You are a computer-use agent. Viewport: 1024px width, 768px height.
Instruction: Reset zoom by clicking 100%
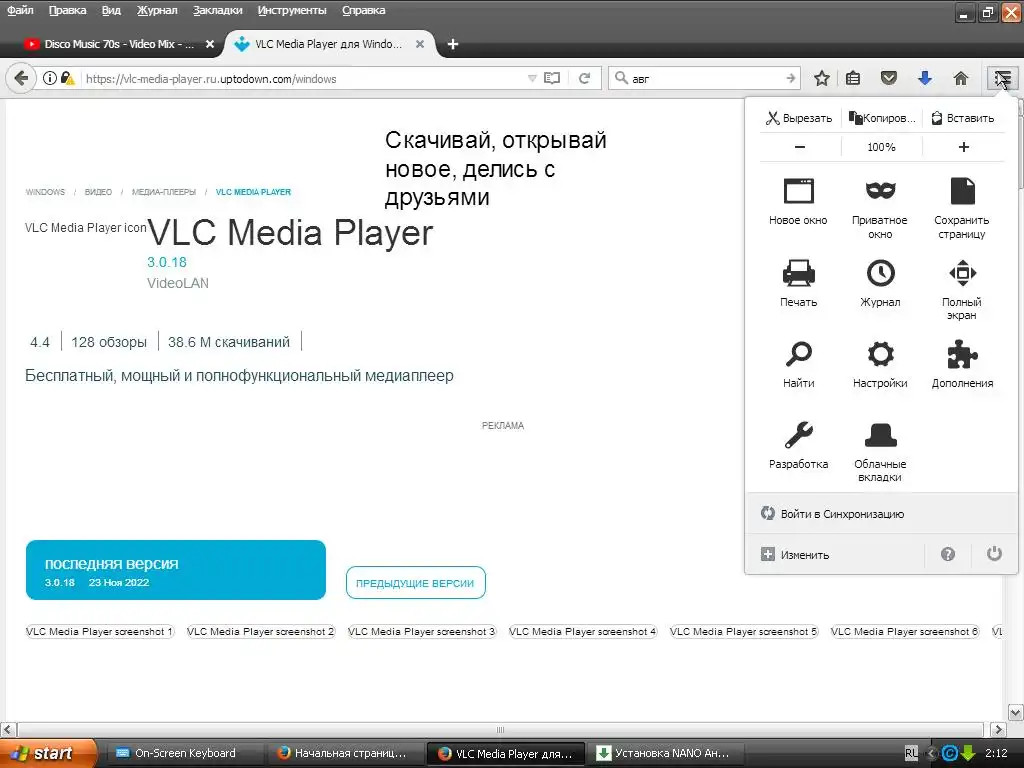click(x=882, y=147)
